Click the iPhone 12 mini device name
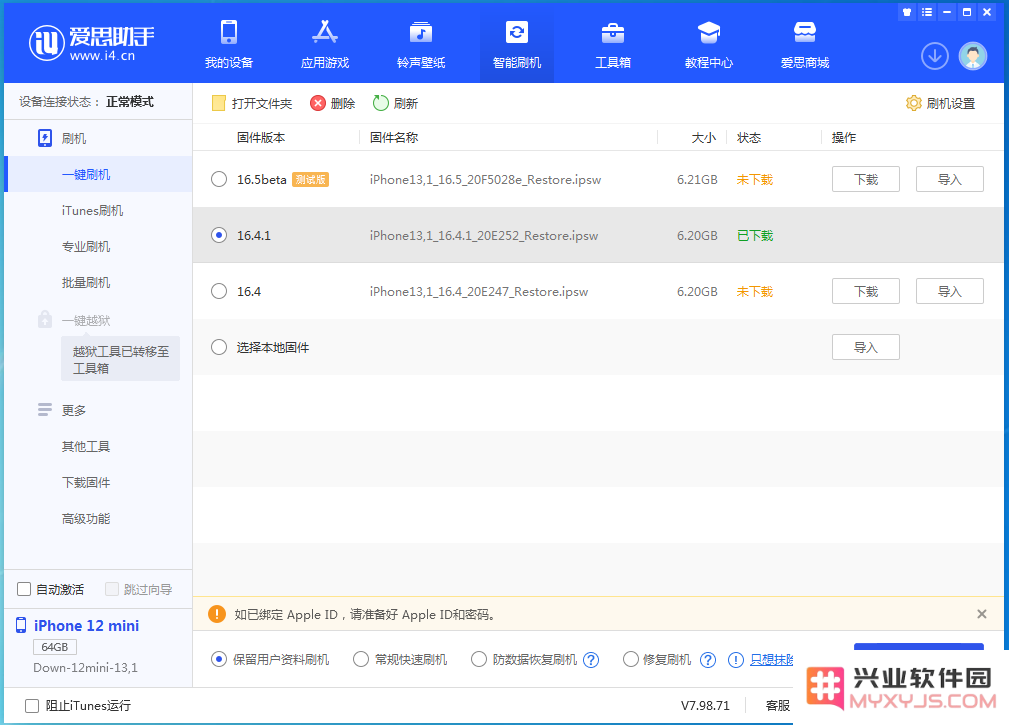 pyautogui.click(x=86, y=625)
